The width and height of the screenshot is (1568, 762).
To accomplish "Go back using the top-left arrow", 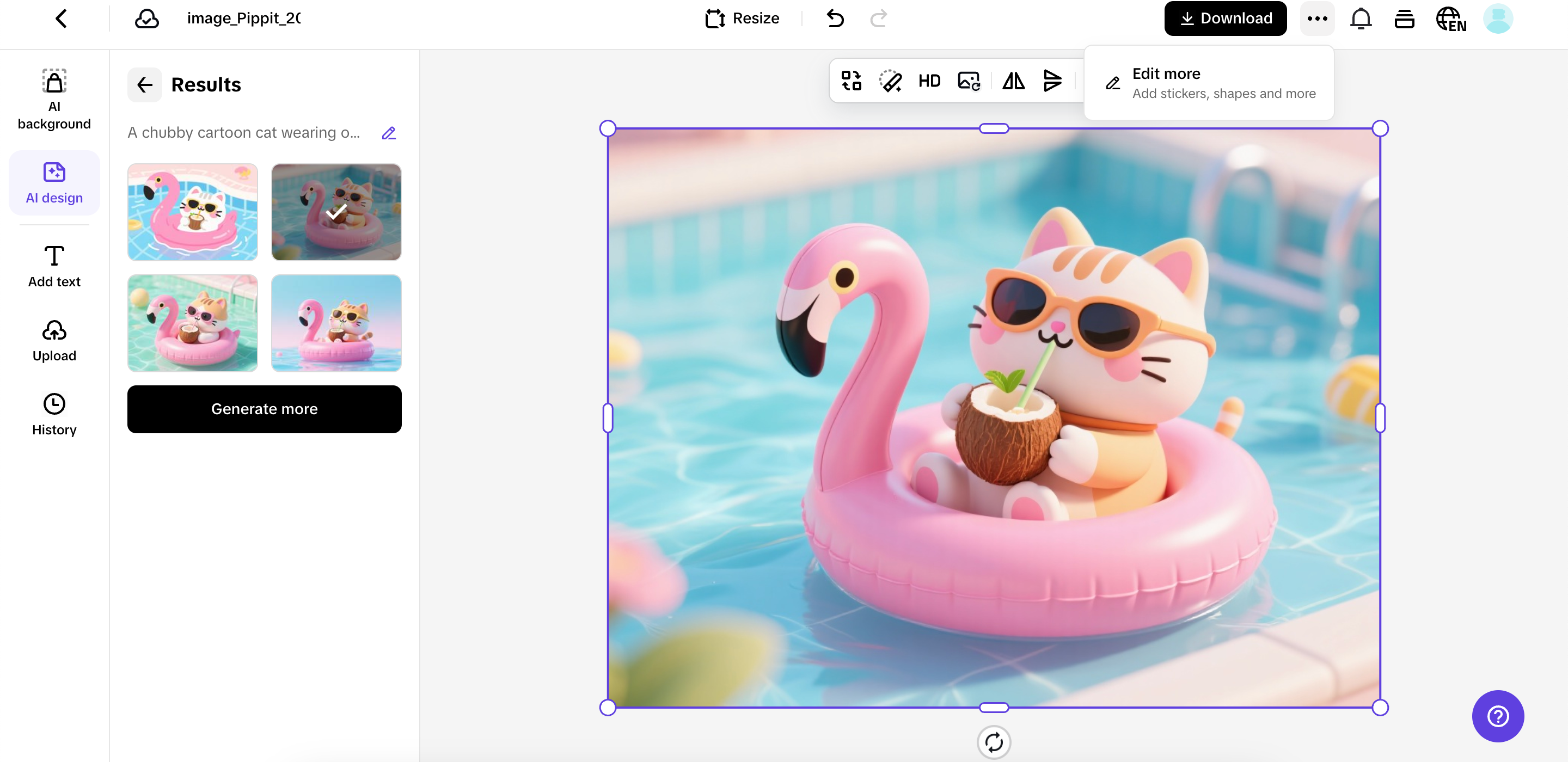I will pos(62,19).
